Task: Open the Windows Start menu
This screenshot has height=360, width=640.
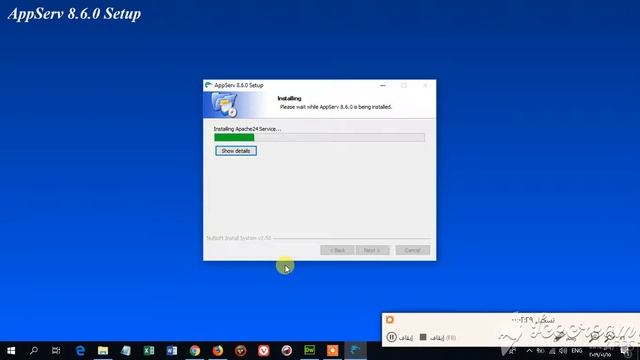Action: click(x=11, y=351)
